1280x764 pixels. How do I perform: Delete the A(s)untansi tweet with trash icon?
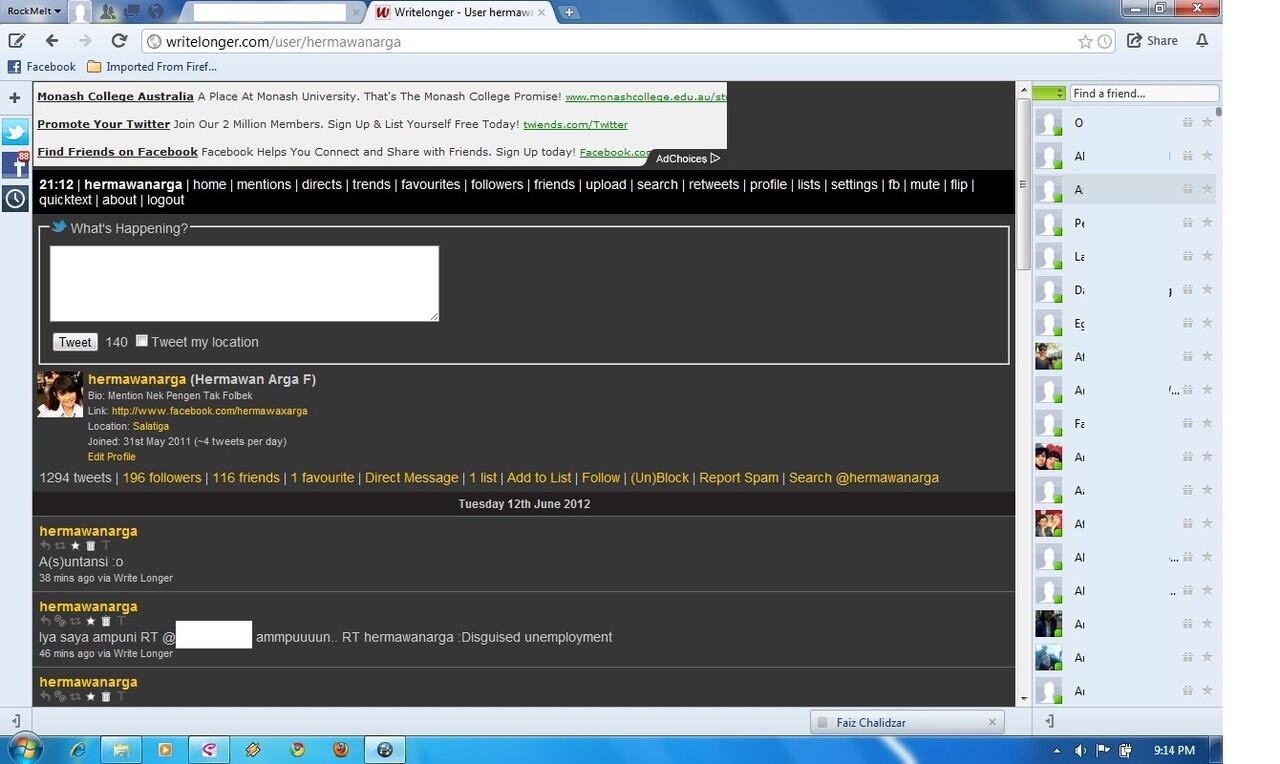tap(90, 546)
